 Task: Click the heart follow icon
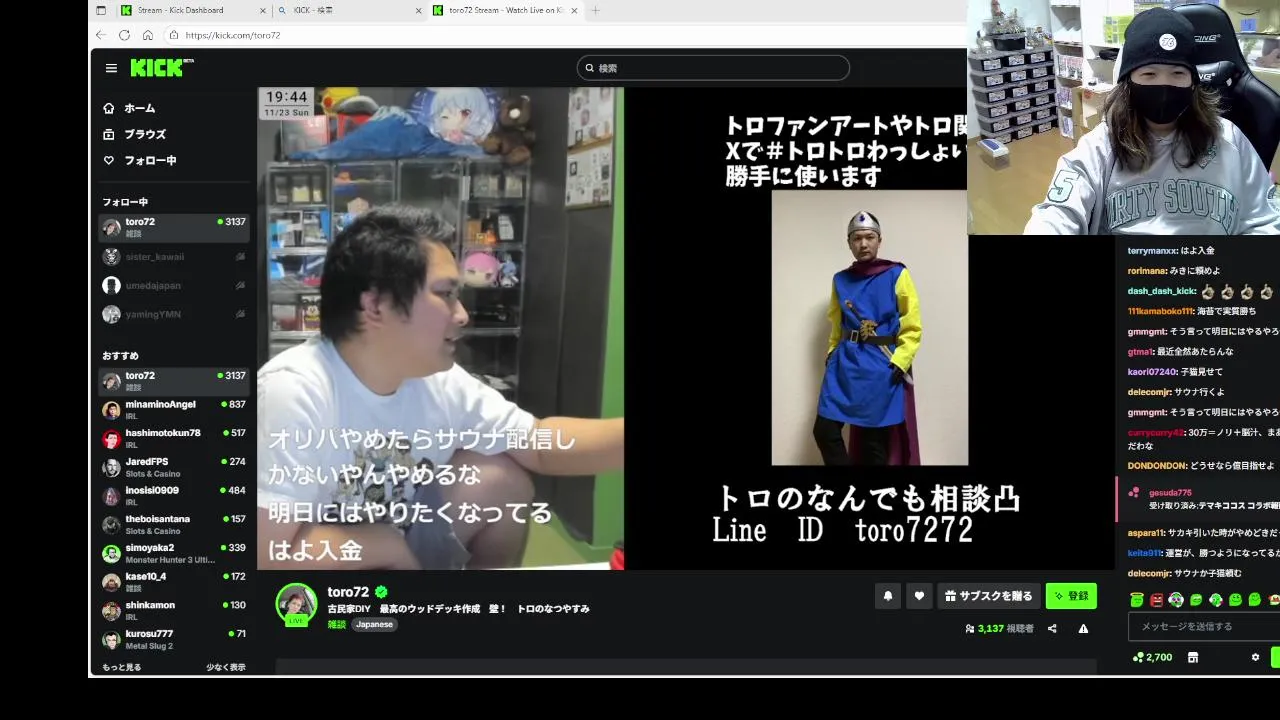click(x=919, y=596)
